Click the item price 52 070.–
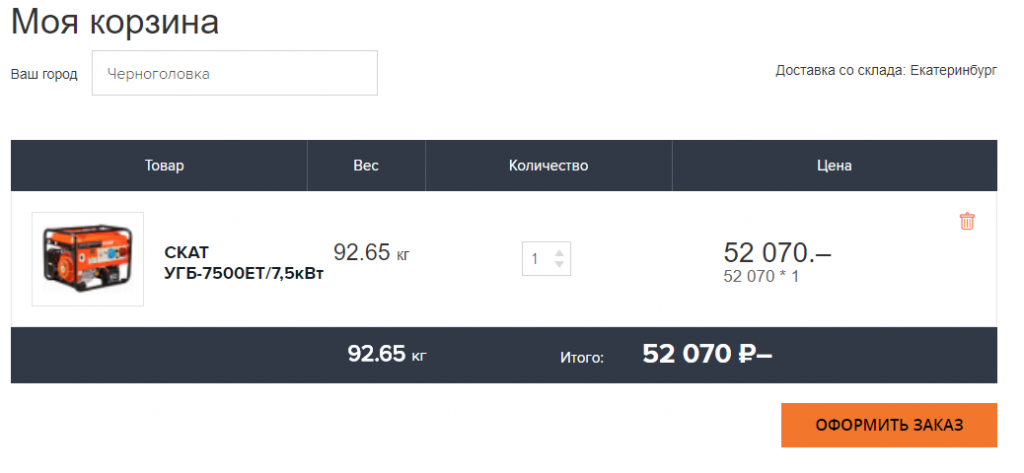 pyautogui.click(x=777, y=253)
